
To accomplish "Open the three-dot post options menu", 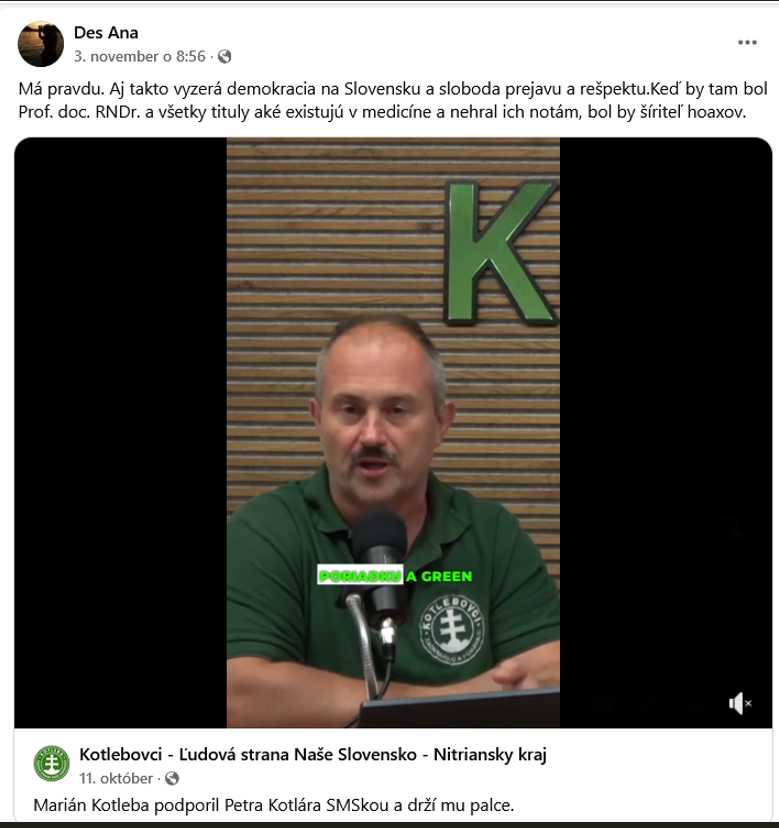I will (747, 42).
